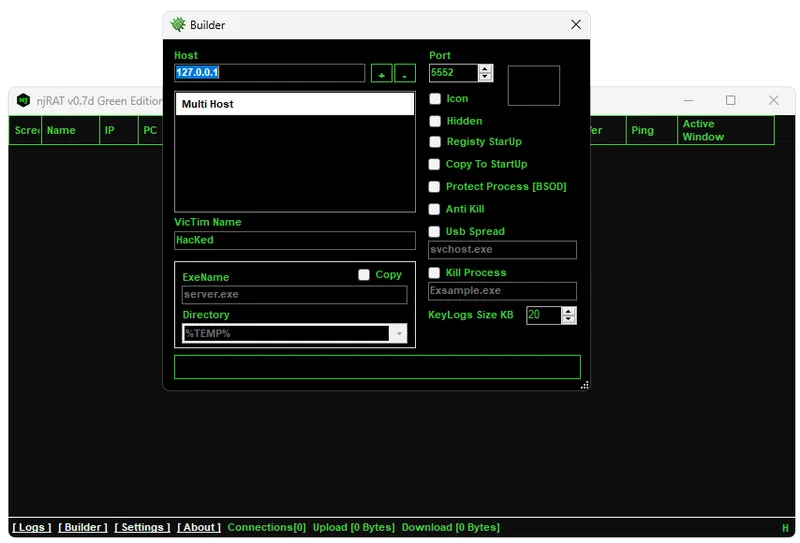
Task: Click the About link in bottom bar
Action: click(x=200, y=527)
